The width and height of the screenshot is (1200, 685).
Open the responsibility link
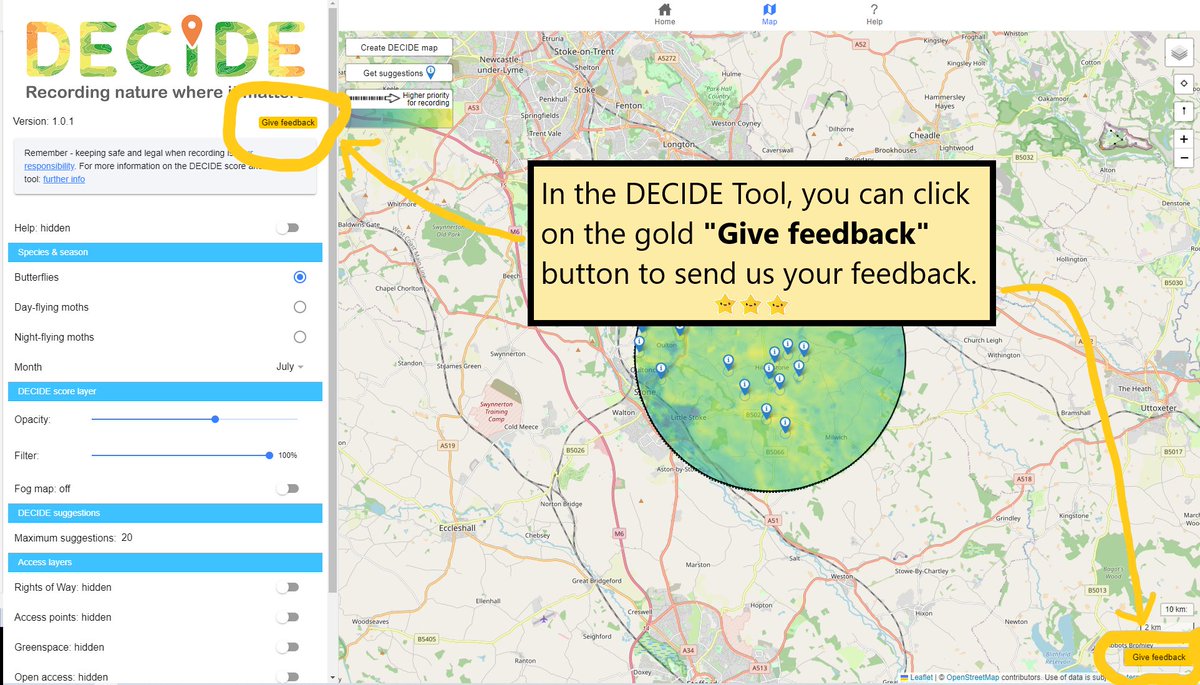click(48, 166)
